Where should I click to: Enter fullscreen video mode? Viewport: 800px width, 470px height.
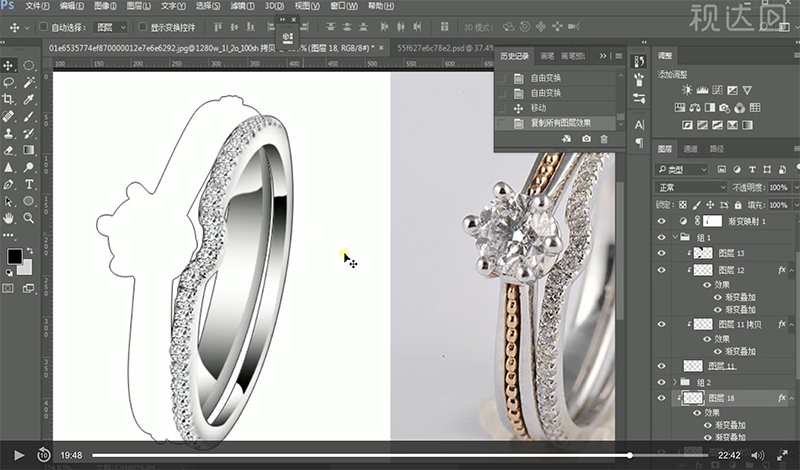783,455
